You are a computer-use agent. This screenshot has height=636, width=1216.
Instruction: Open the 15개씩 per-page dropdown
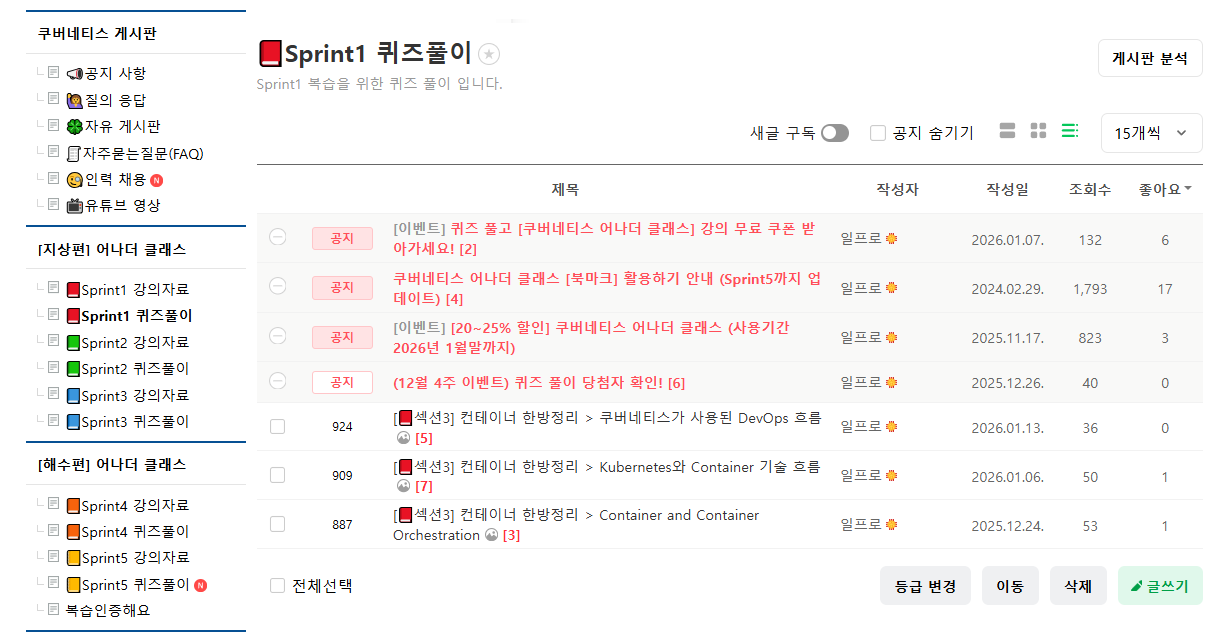pos(1151,133)
